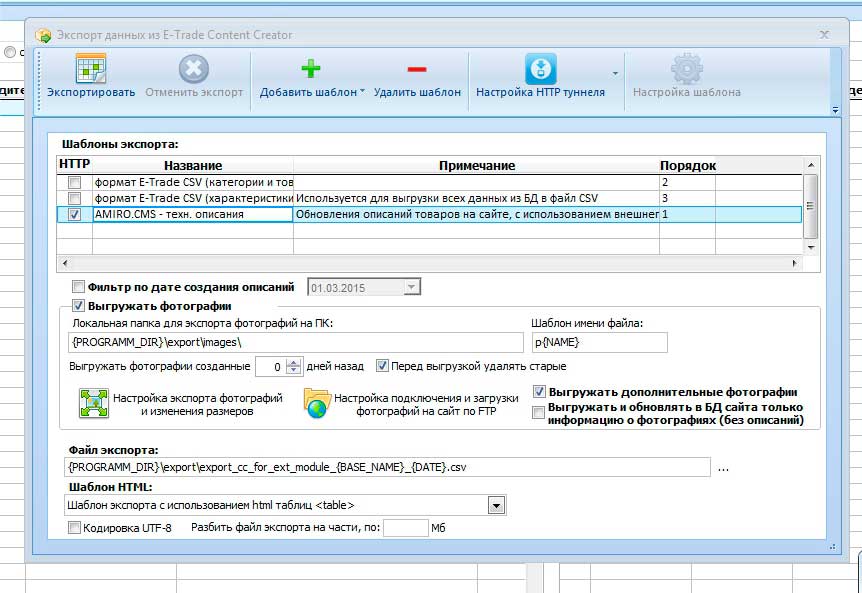
Task: Click order value 1 cell
Action: (687, 214)
